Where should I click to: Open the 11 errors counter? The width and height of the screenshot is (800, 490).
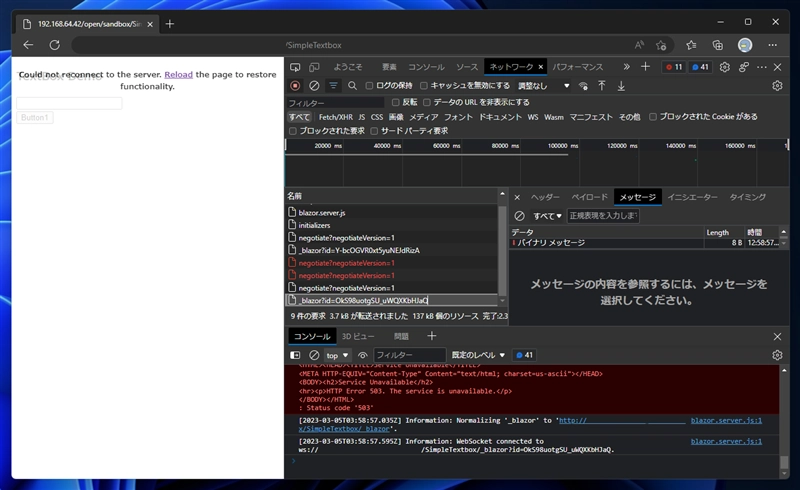click(674, 67)
